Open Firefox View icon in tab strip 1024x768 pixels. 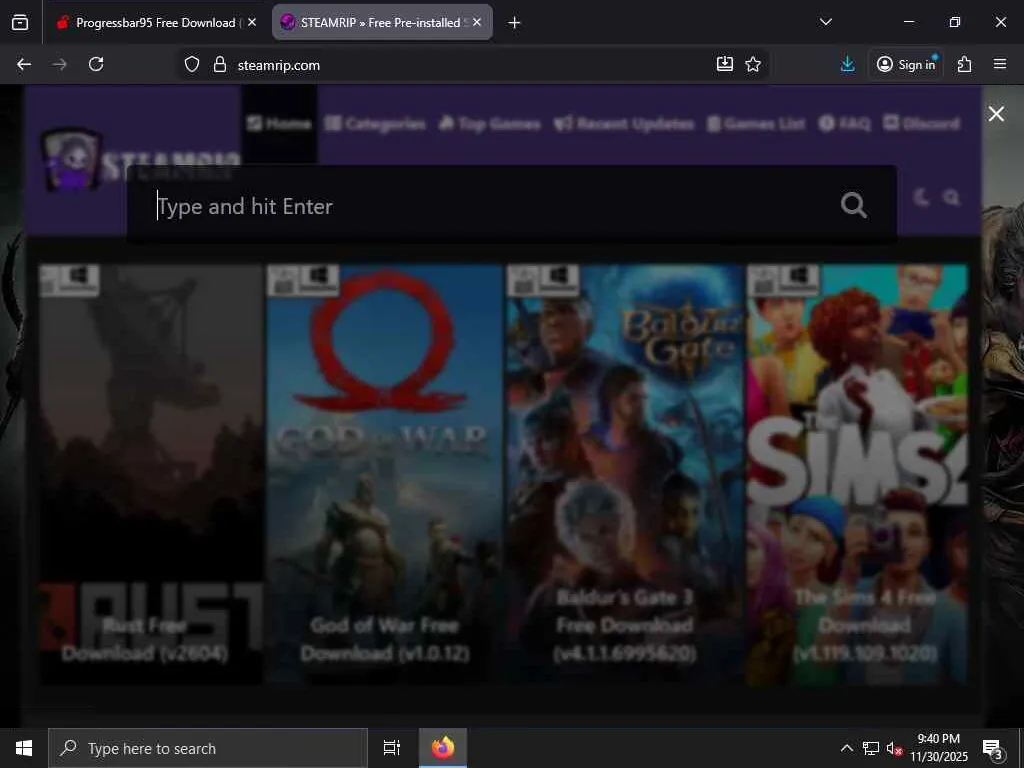(20, 23)
